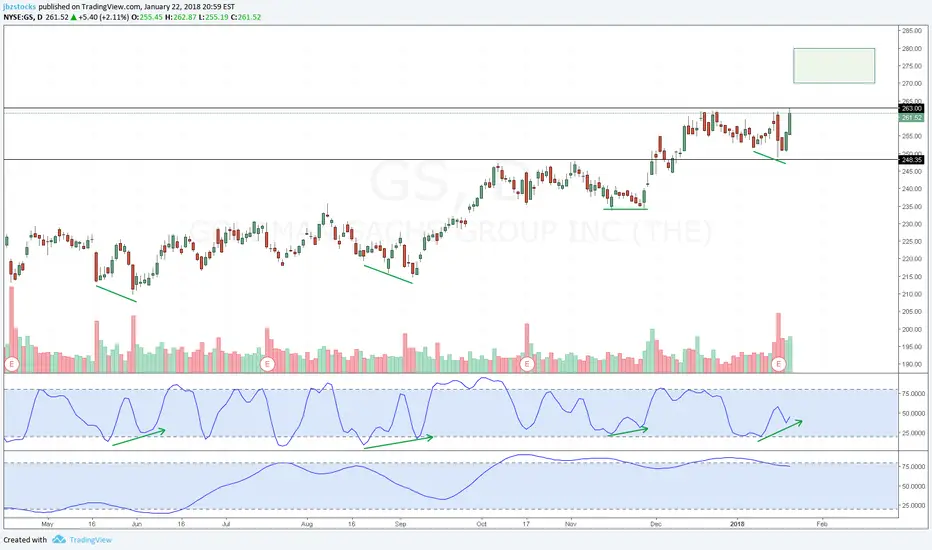Screen dimensions: 932x550
Task: Click the 200.00 price axis label
Action: [x=912, y=329]
